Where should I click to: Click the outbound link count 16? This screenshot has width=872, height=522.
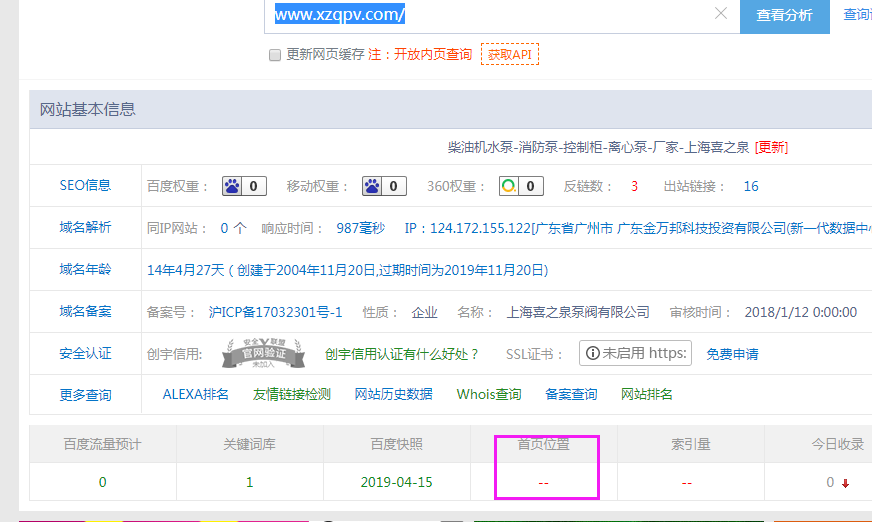751,186
